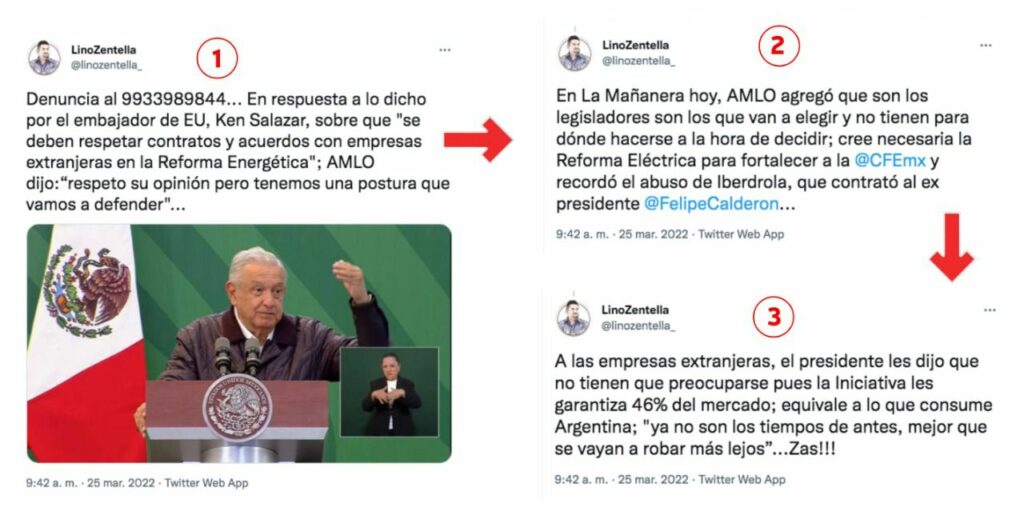Click the first tweet's LinoZentella display name

pos(104,50)
